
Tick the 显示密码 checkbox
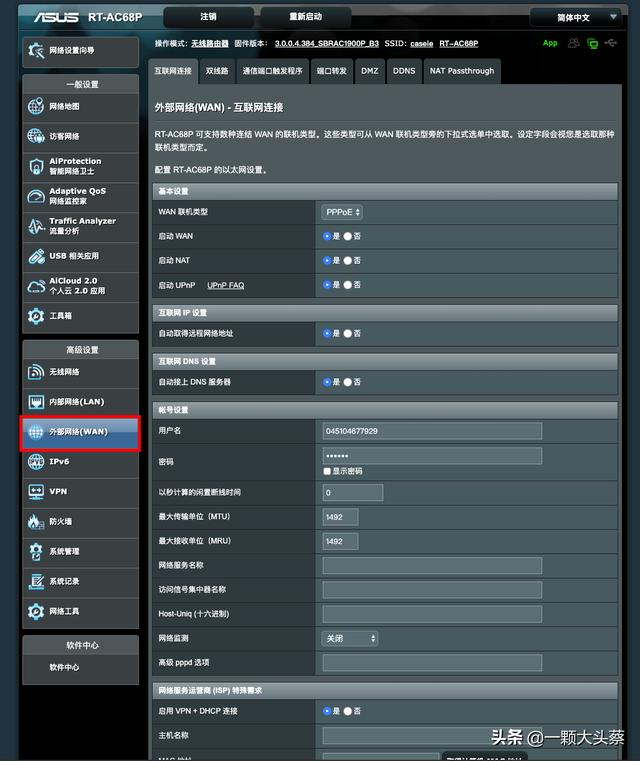coord(327,471)
